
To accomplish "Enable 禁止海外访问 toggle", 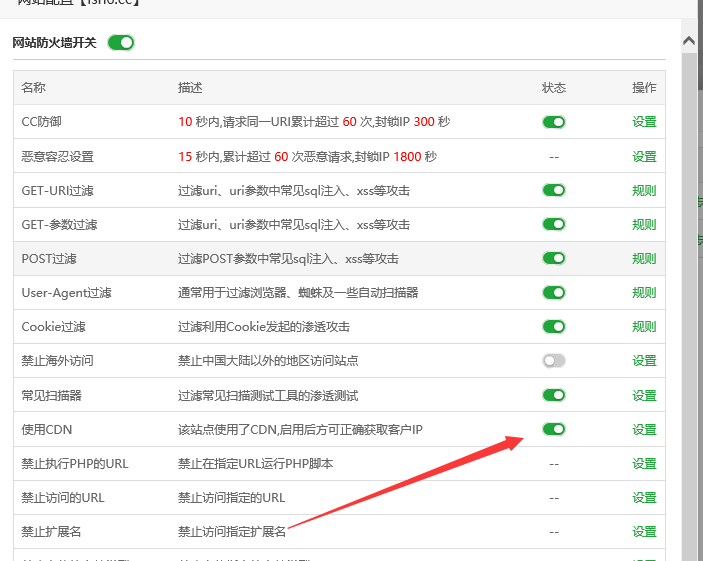I will pos(553,361).
